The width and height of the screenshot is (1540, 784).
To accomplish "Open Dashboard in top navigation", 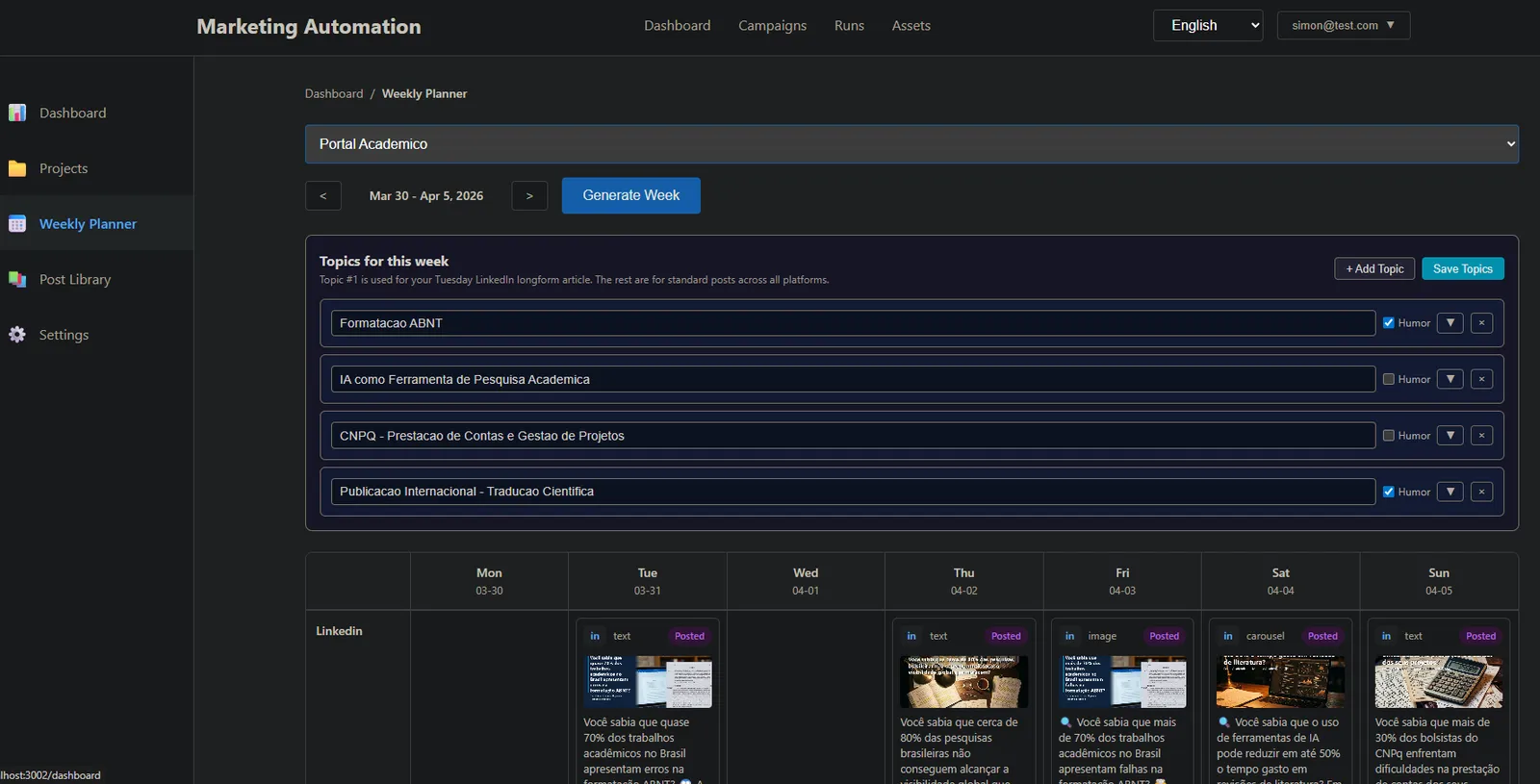I will point(678,26).
